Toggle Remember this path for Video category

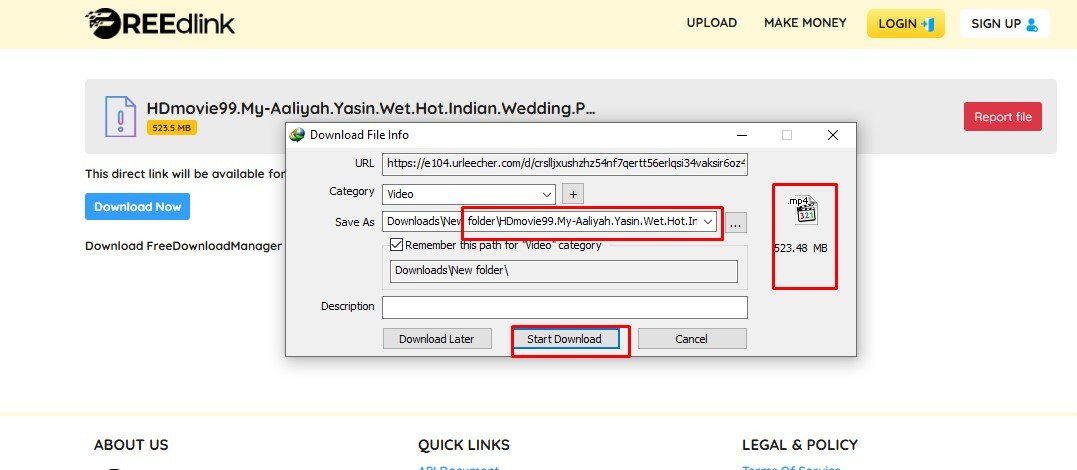coord(397,245)
